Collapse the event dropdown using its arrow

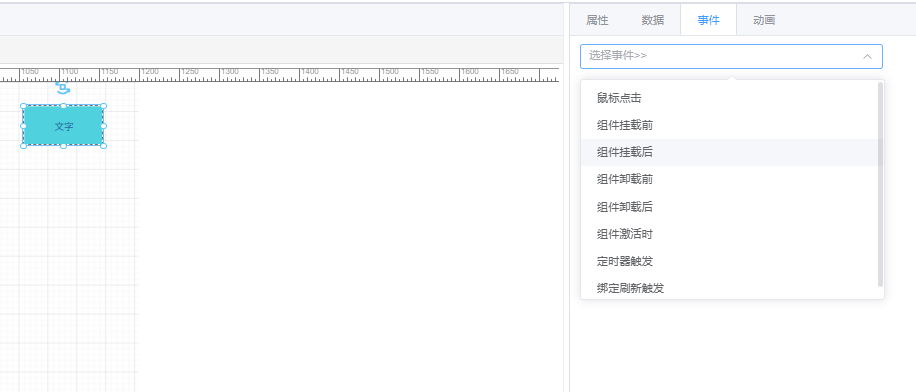point(868,56)
